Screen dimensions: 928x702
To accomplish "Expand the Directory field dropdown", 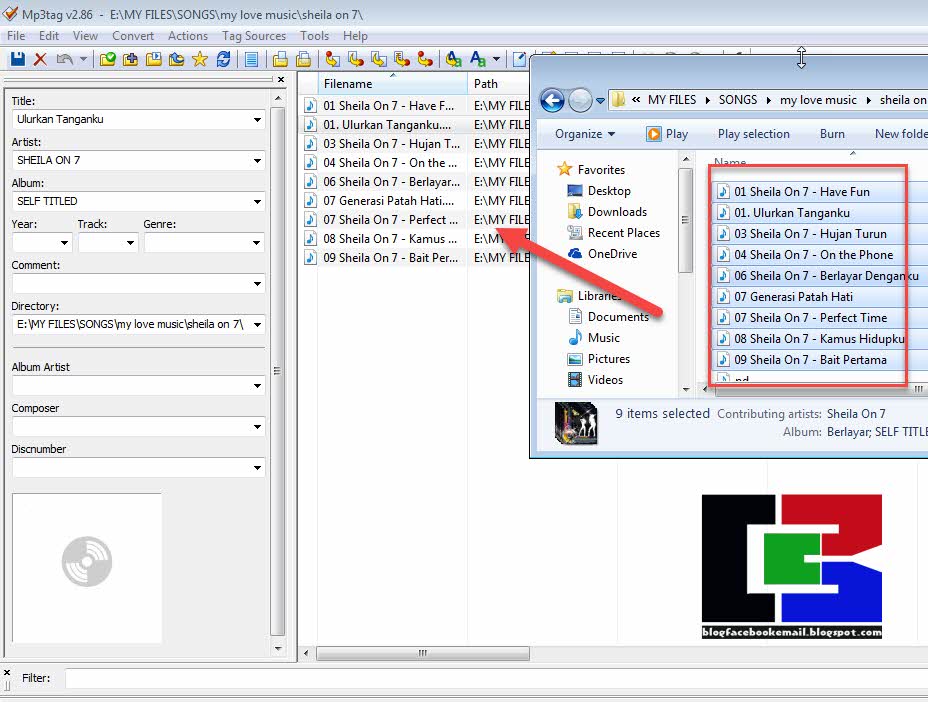I will click(257, 324).
